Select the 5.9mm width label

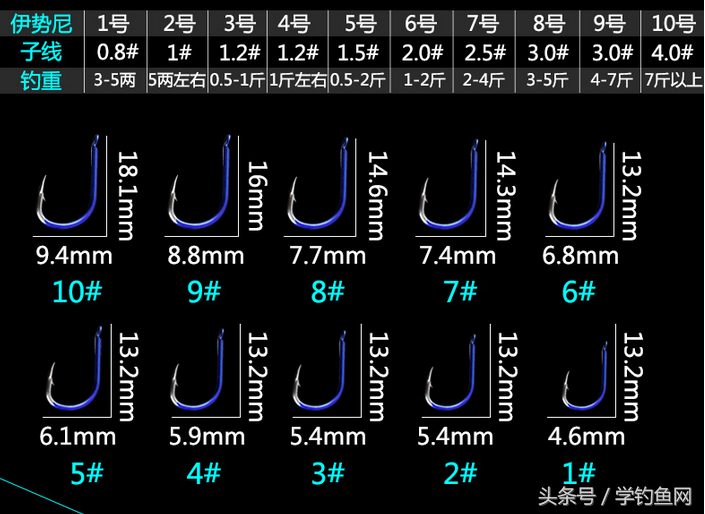tap(207, 437)
